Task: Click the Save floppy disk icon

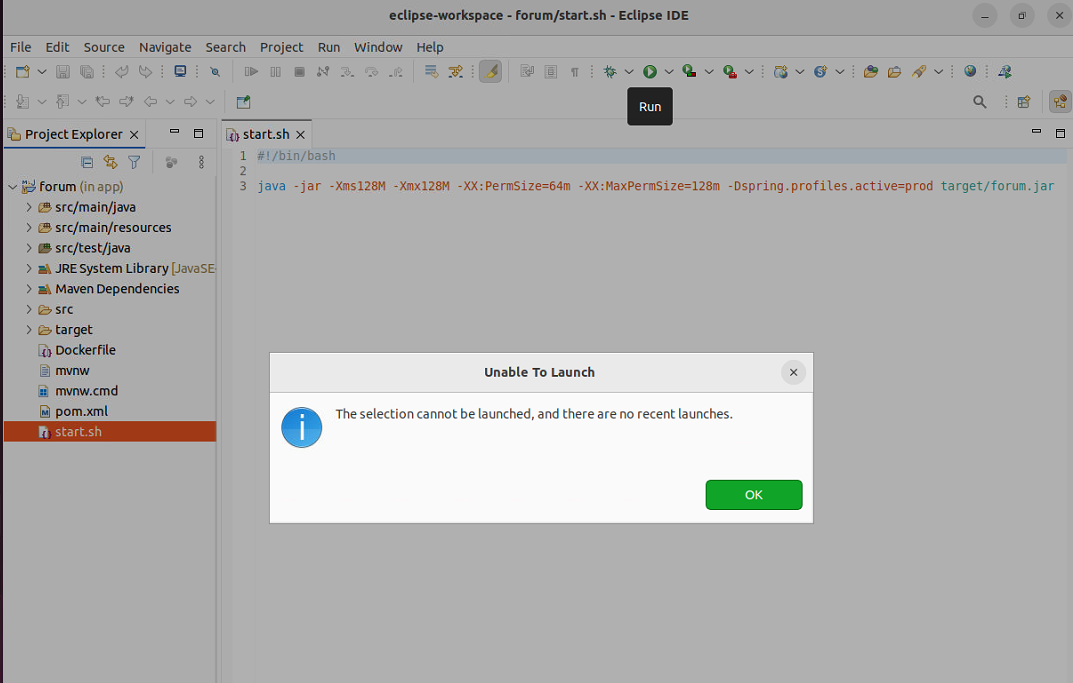Action: click(63, 71)
